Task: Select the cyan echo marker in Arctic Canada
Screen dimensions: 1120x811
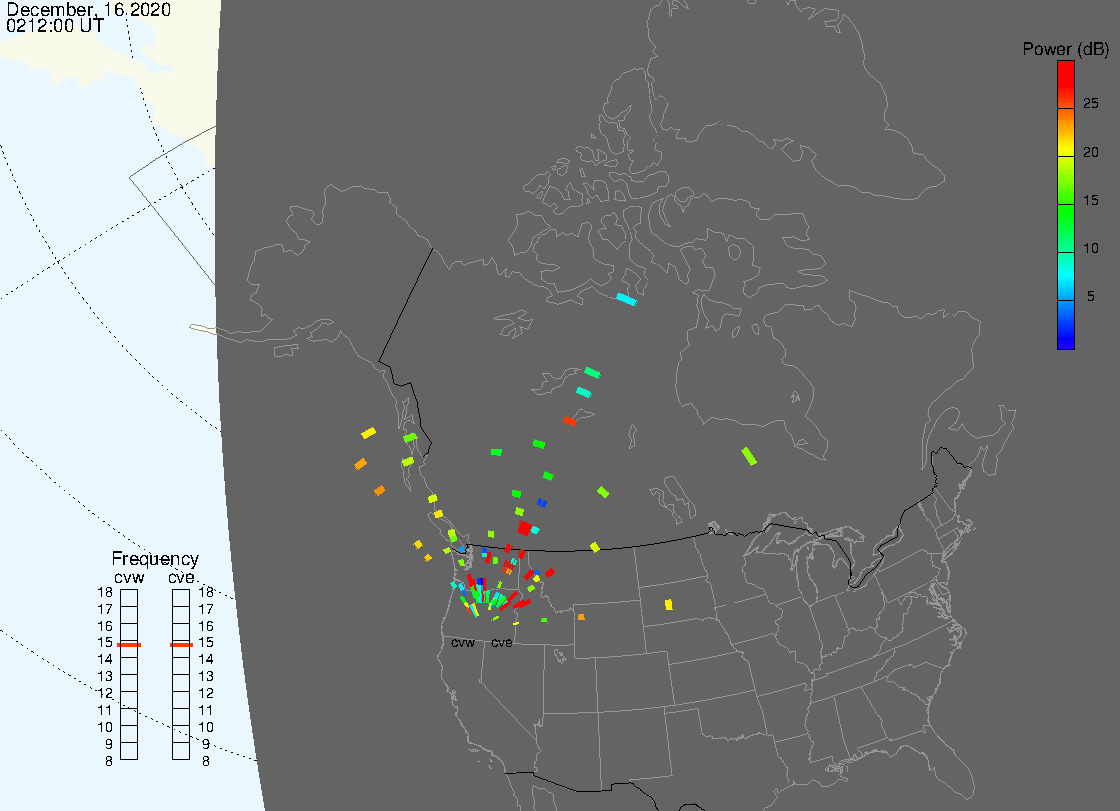Action: click(626, 299)
